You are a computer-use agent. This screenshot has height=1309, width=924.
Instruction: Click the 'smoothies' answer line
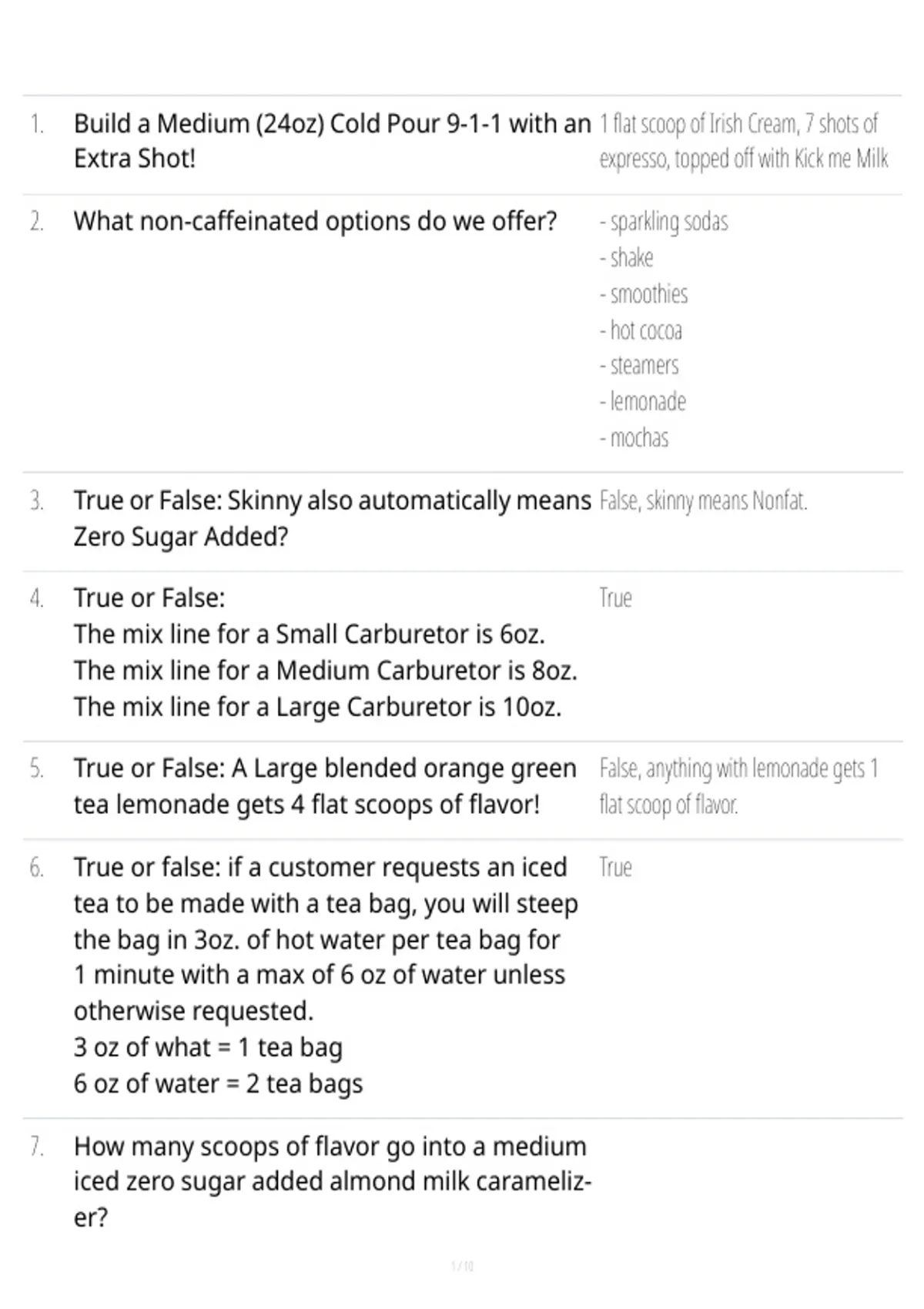644,294
